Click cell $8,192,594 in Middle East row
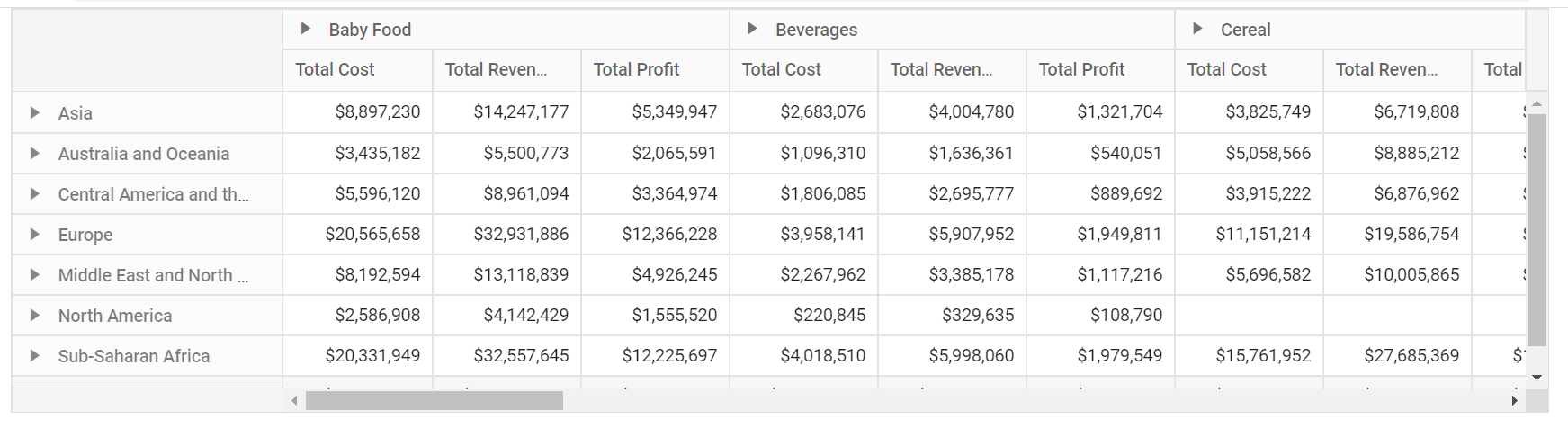1568x428 pixels. pos(358,274)
